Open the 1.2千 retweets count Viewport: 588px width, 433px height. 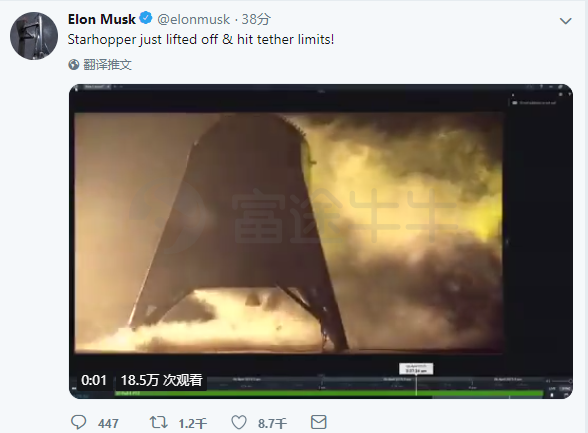click(x=192, y=424)
